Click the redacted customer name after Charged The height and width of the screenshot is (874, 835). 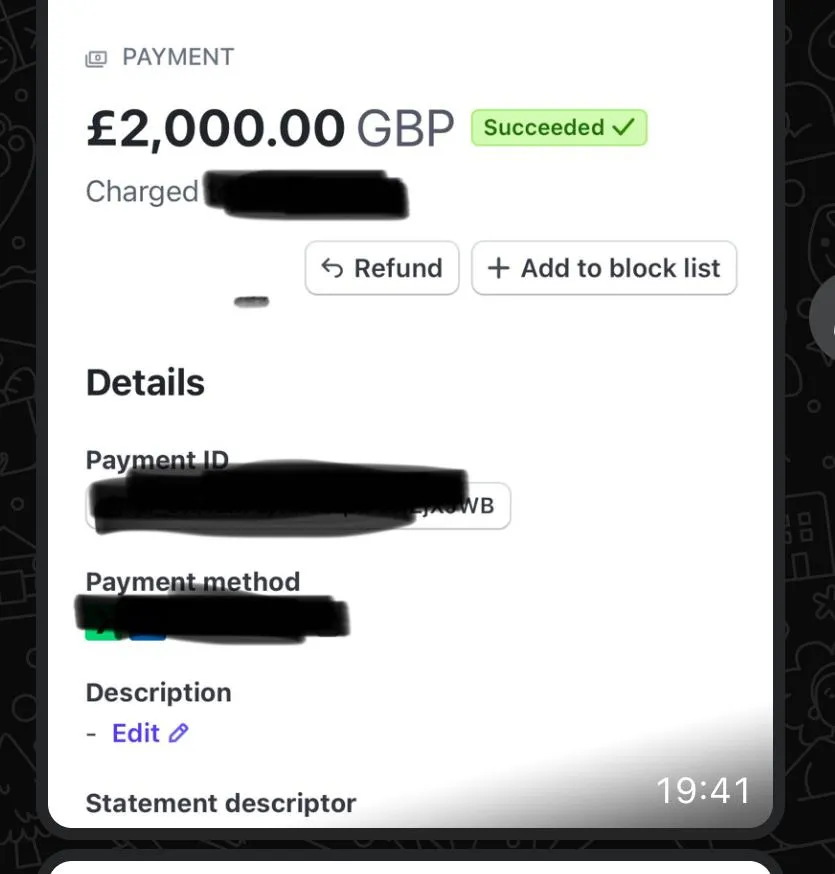pos(306,194)
